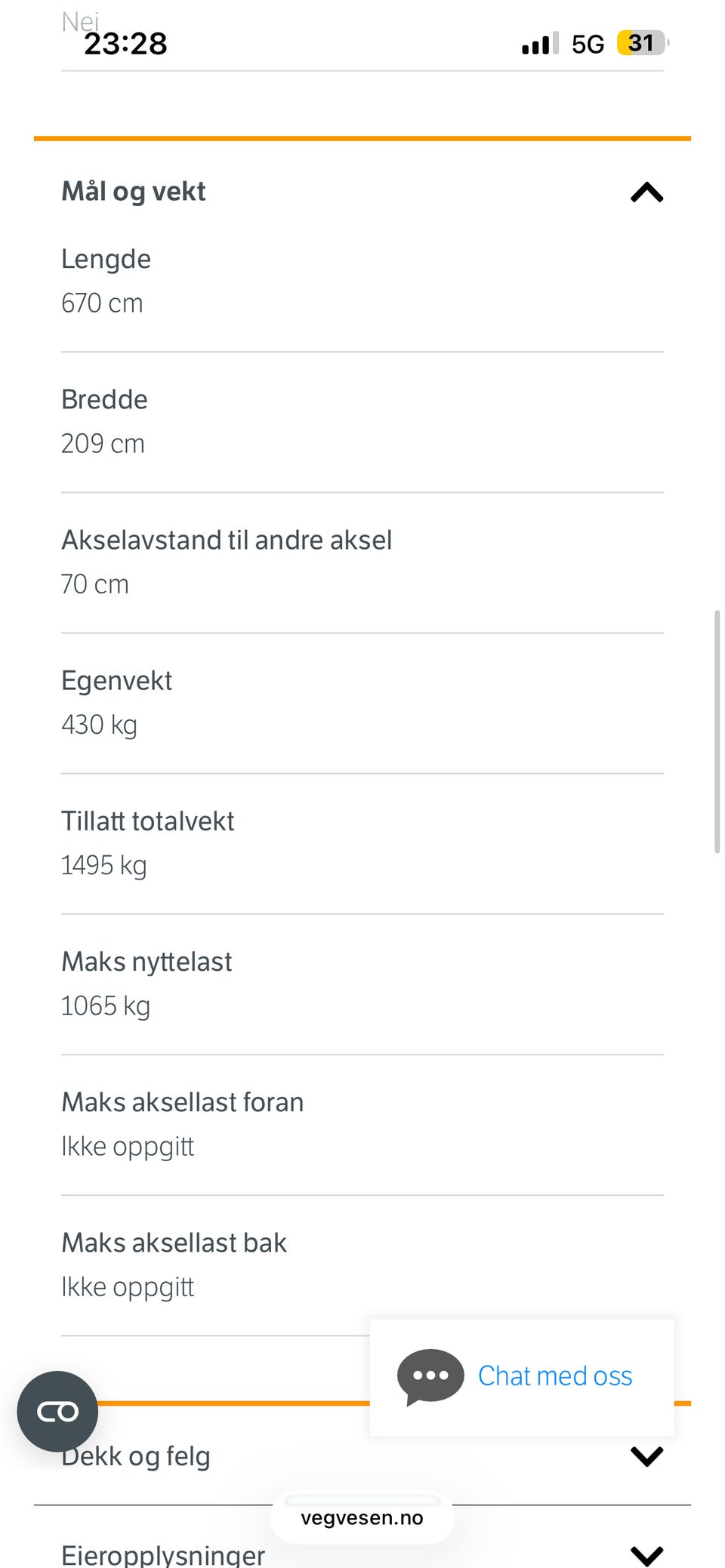Image resolution: width=725 pixels, height=1568 pixels.
Task: Tap the Egenvekt value 430 kg
Action: [100, 725]
